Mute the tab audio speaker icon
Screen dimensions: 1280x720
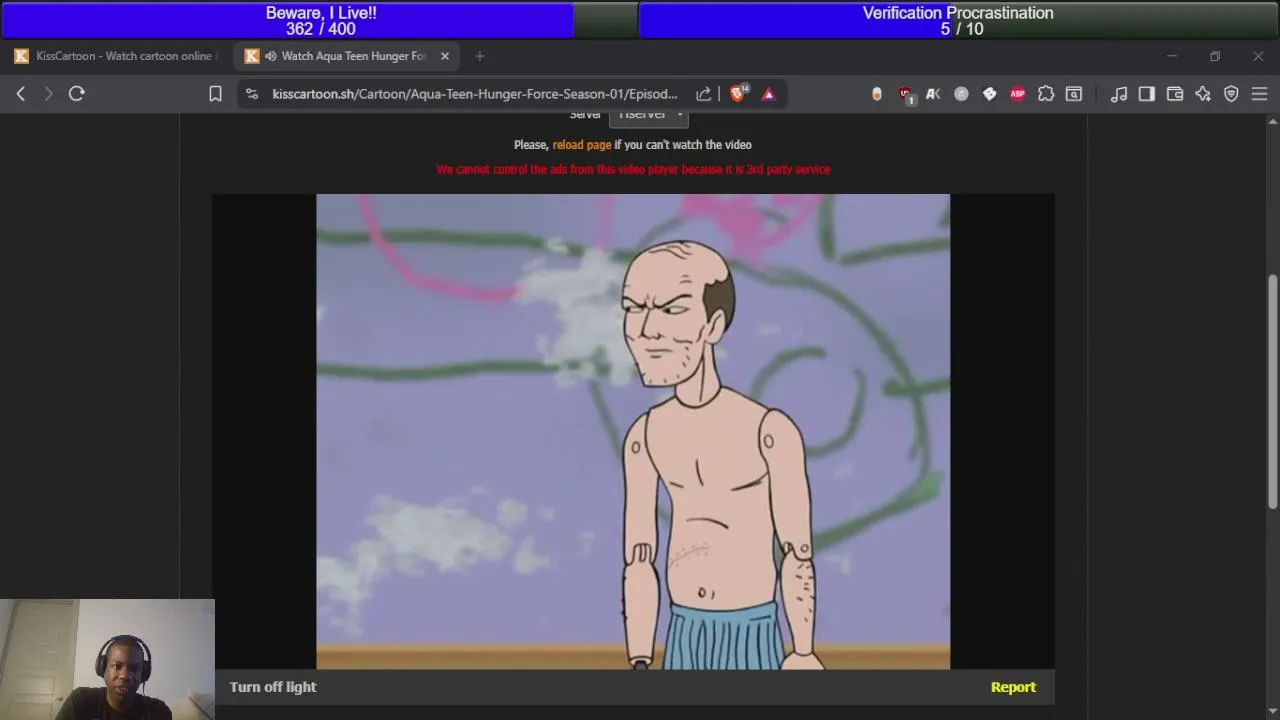pos(270,56)
